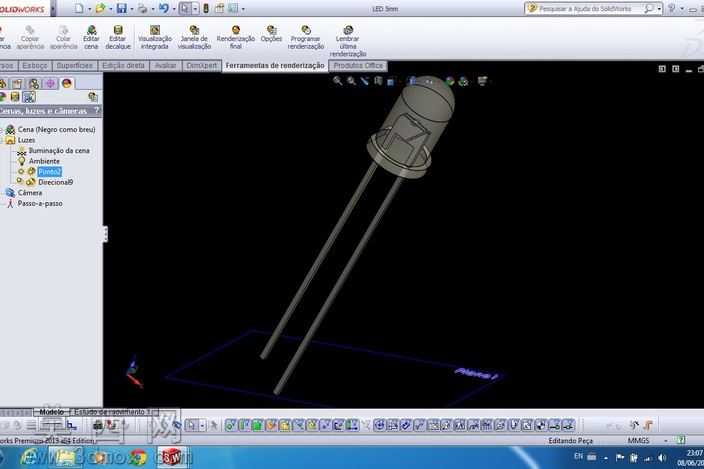Screen dimensions: 704x469
Task: Click Colar aparência button
Action: point(63,38)
